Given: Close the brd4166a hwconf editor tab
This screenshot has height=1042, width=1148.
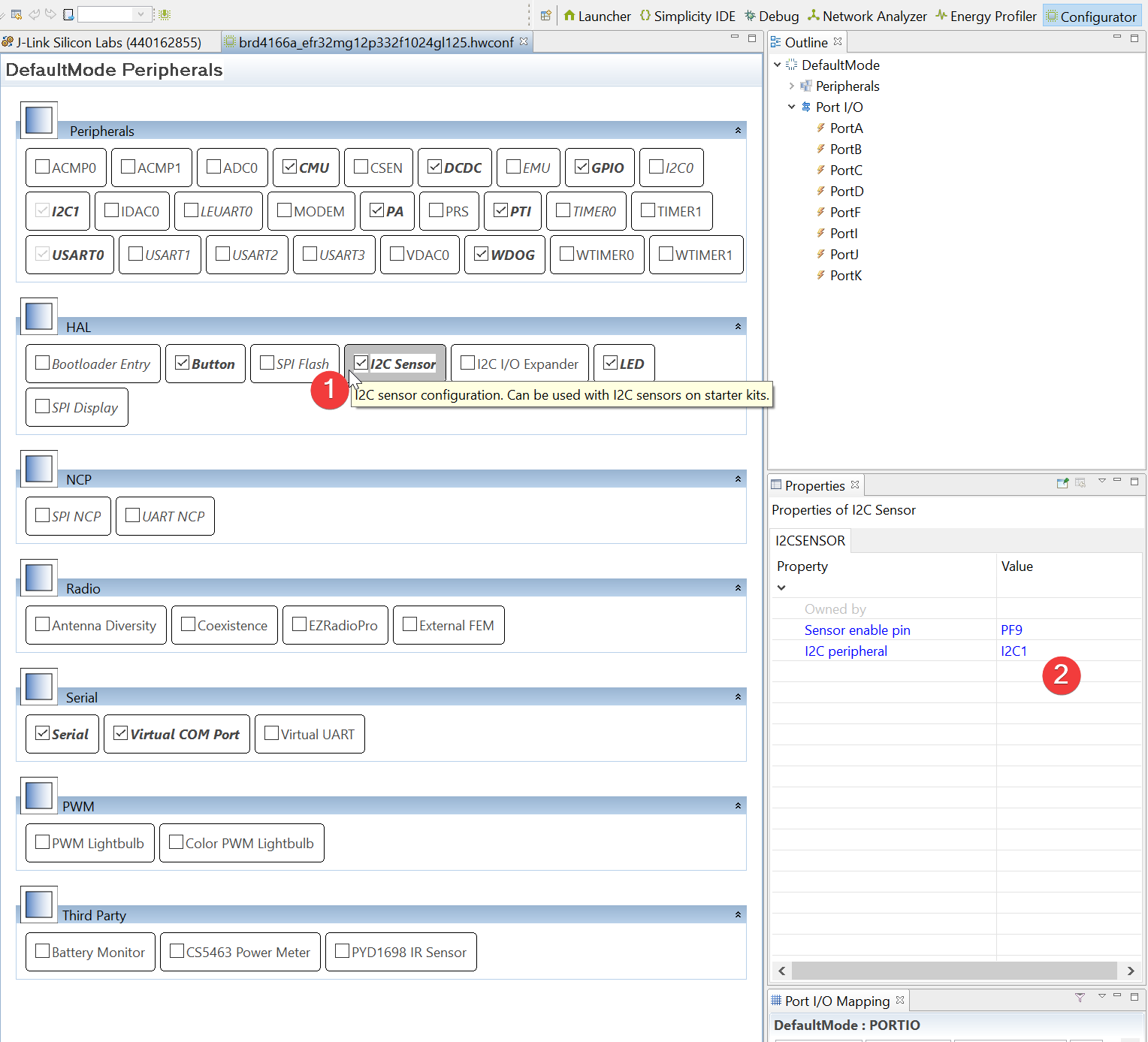Looking at the screenshot, I should (524, 41).
